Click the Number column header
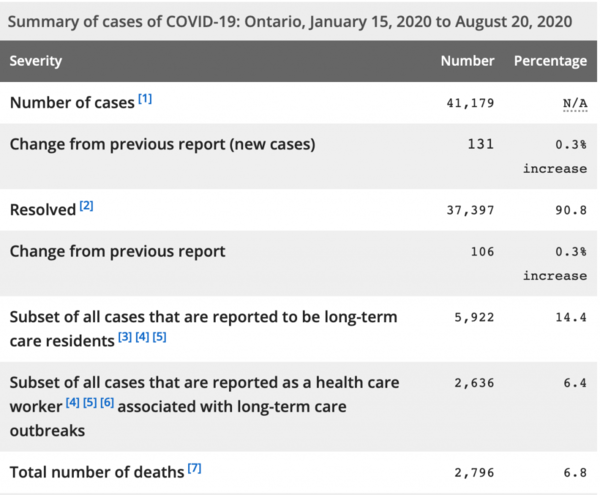 point(467,61)
